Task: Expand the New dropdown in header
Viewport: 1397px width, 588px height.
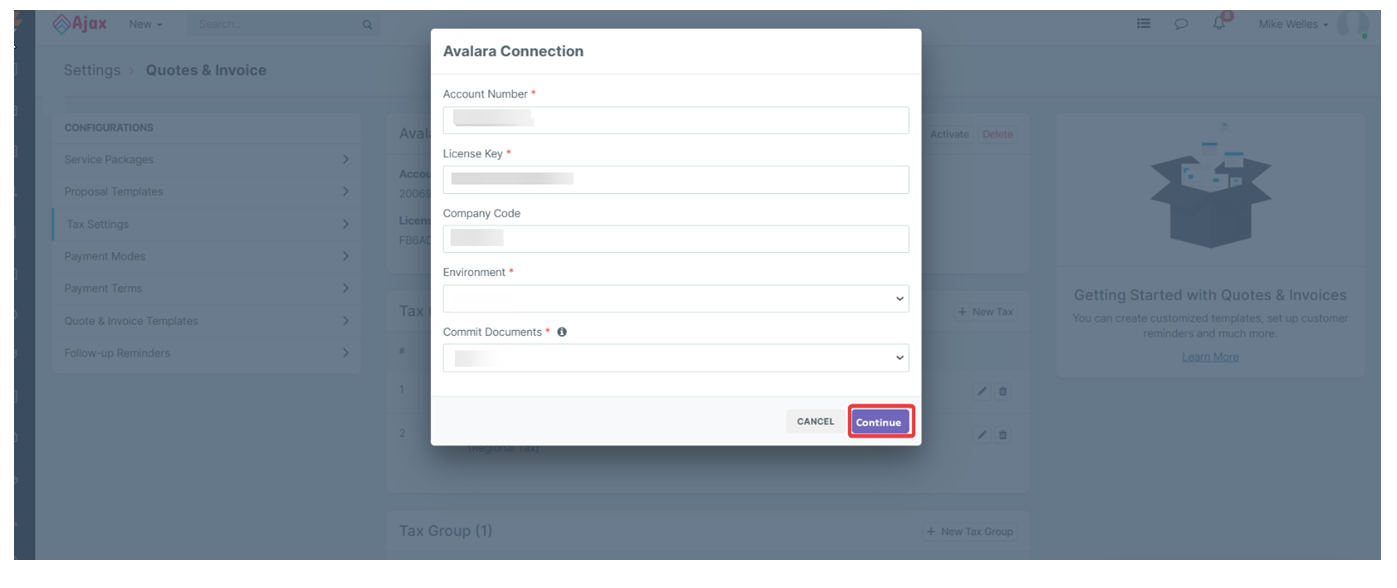Action: (145, 24)
